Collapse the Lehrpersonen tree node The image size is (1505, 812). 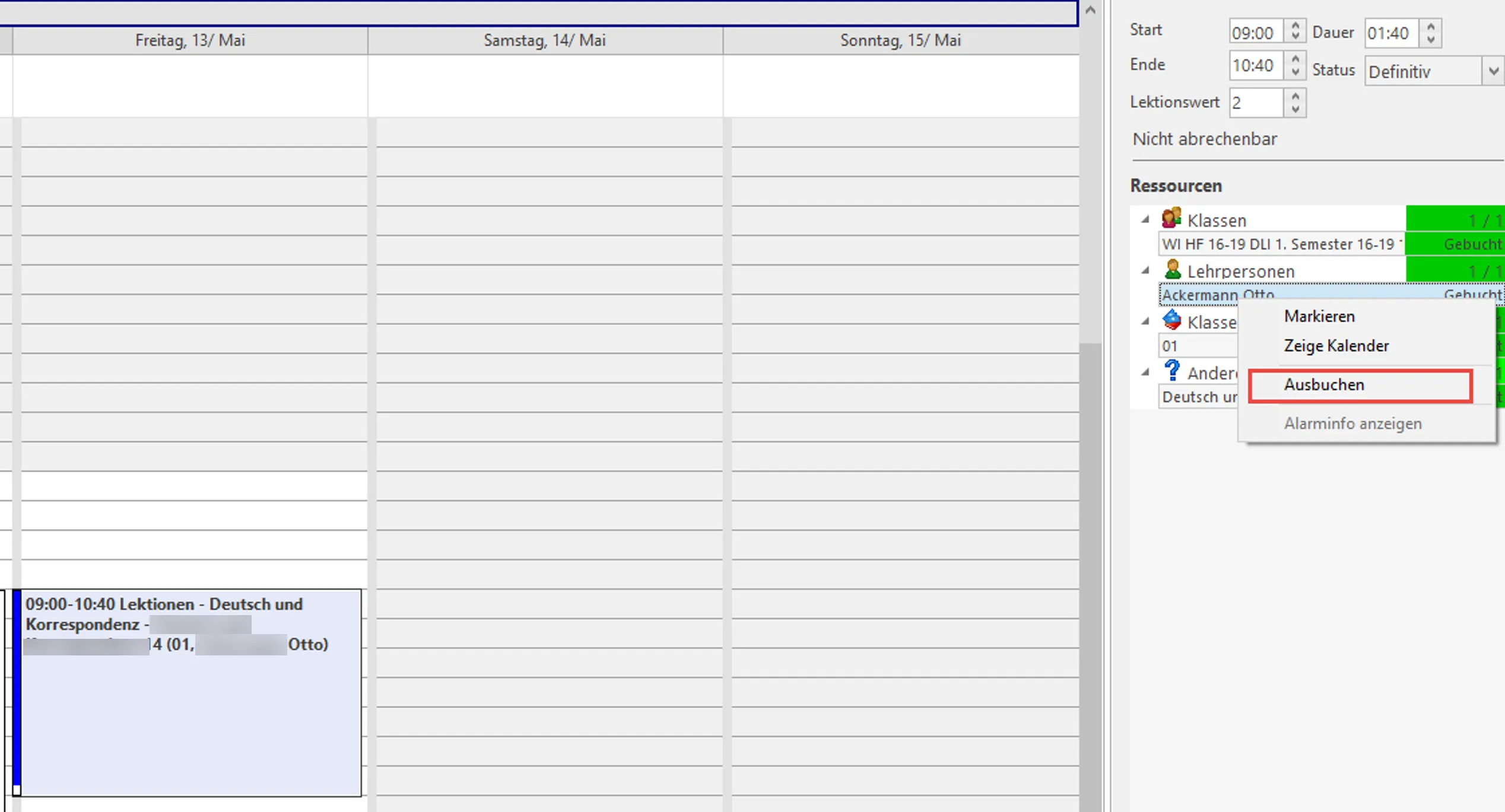point(1145,270)
